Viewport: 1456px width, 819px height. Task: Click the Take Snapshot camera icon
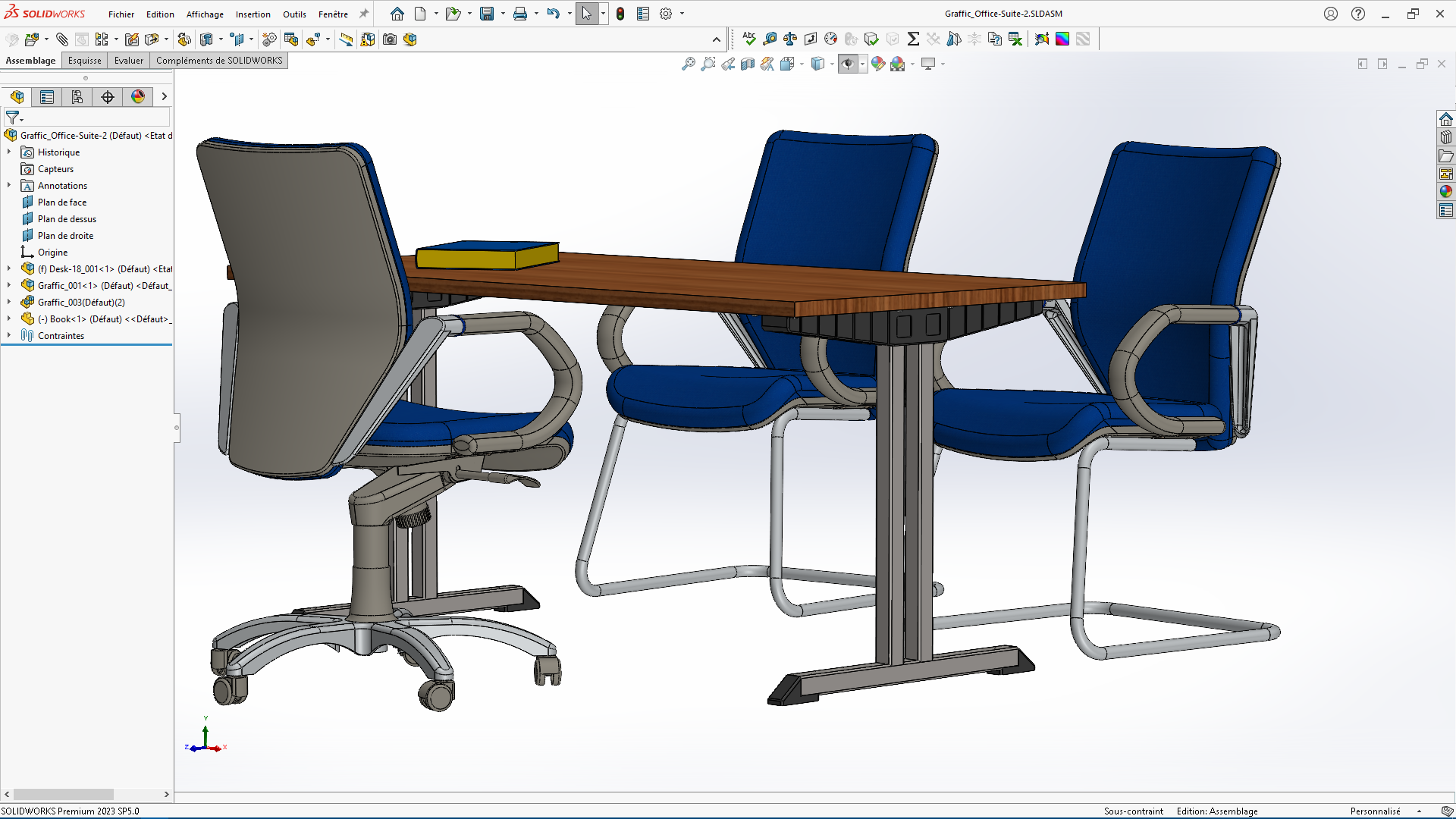[x=390, y=39]
